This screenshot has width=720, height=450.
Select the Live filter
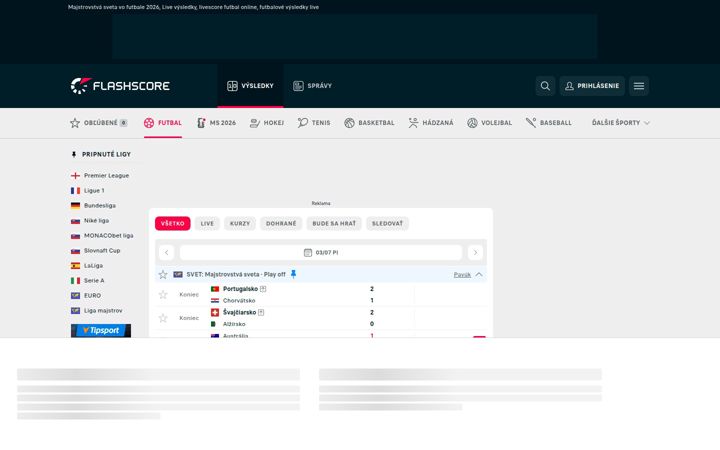tap(207, 224)
